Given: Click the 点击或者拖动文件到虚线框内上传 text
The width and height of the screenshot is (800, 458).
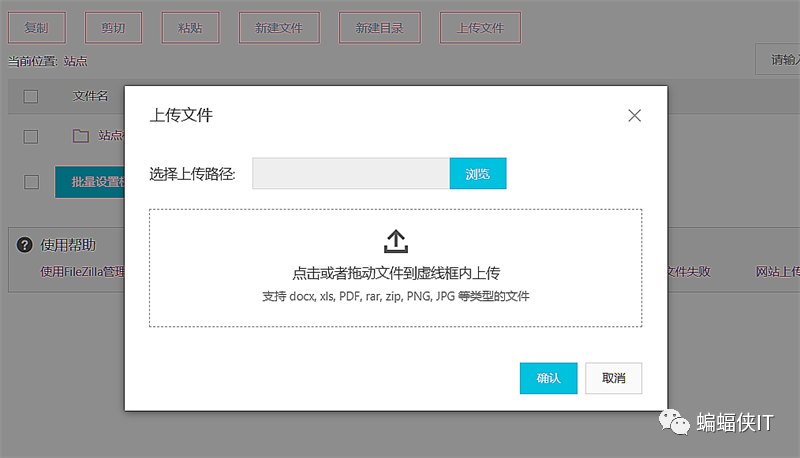Looking at the screenshot, I should coord(396,273).
